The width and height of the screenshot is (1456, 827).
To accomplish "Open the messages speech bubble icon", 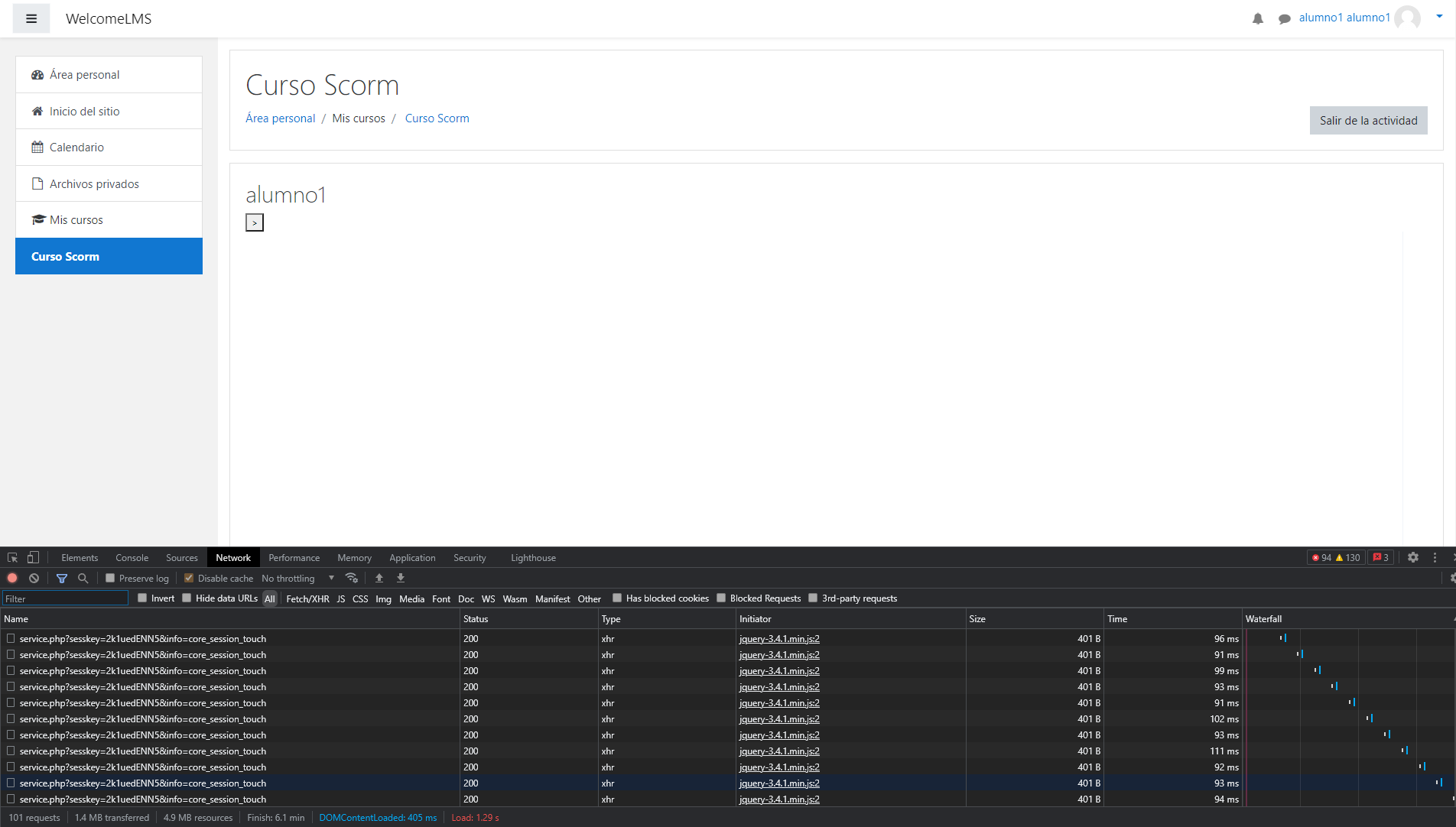I will pos(1285,18).
